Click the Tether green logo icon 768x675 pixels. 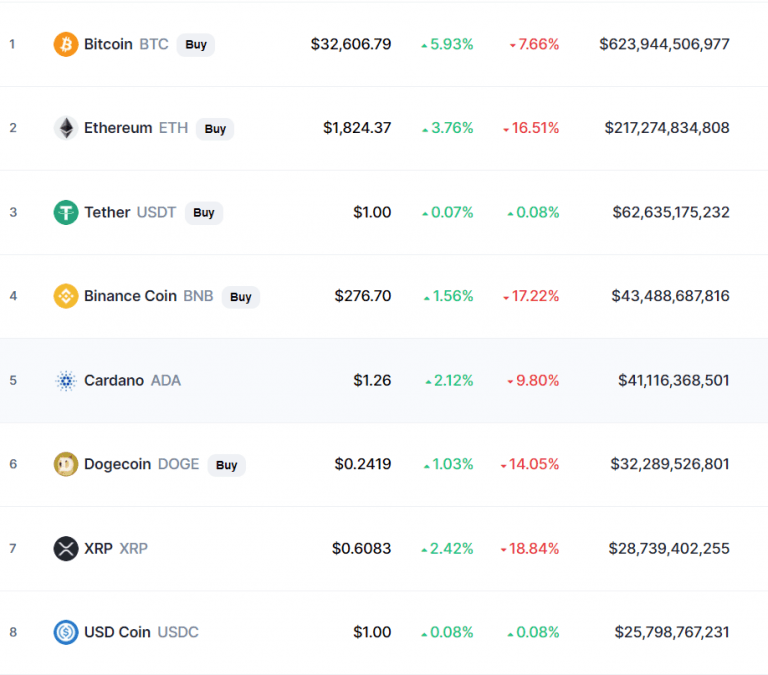(66, 213)
